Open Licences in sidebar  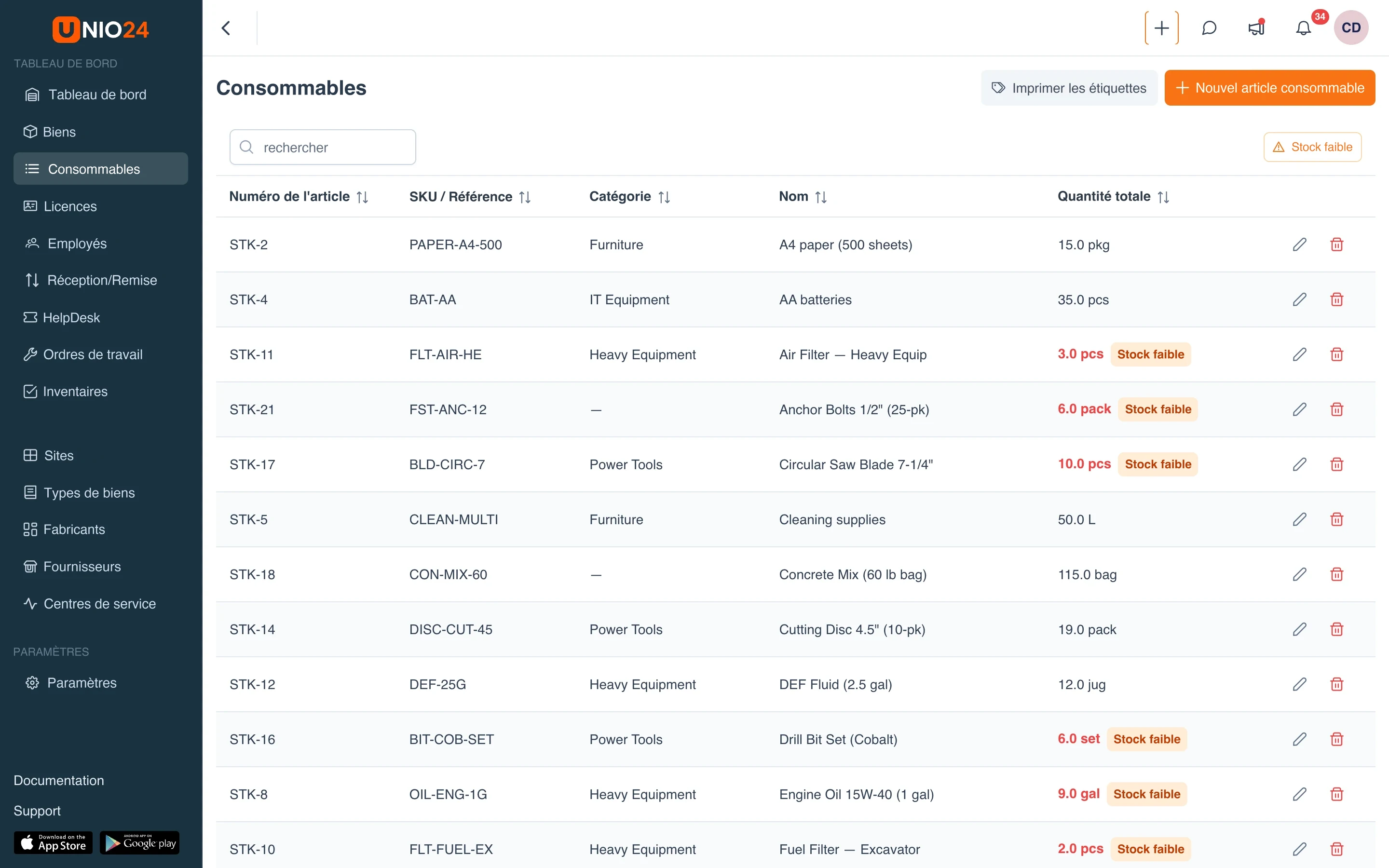click(100, 206)
